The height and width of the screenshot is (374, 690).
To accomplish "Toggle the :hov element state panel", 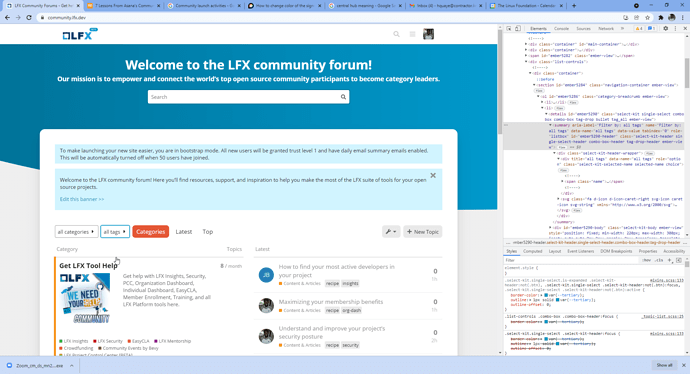I will [646, 260].
